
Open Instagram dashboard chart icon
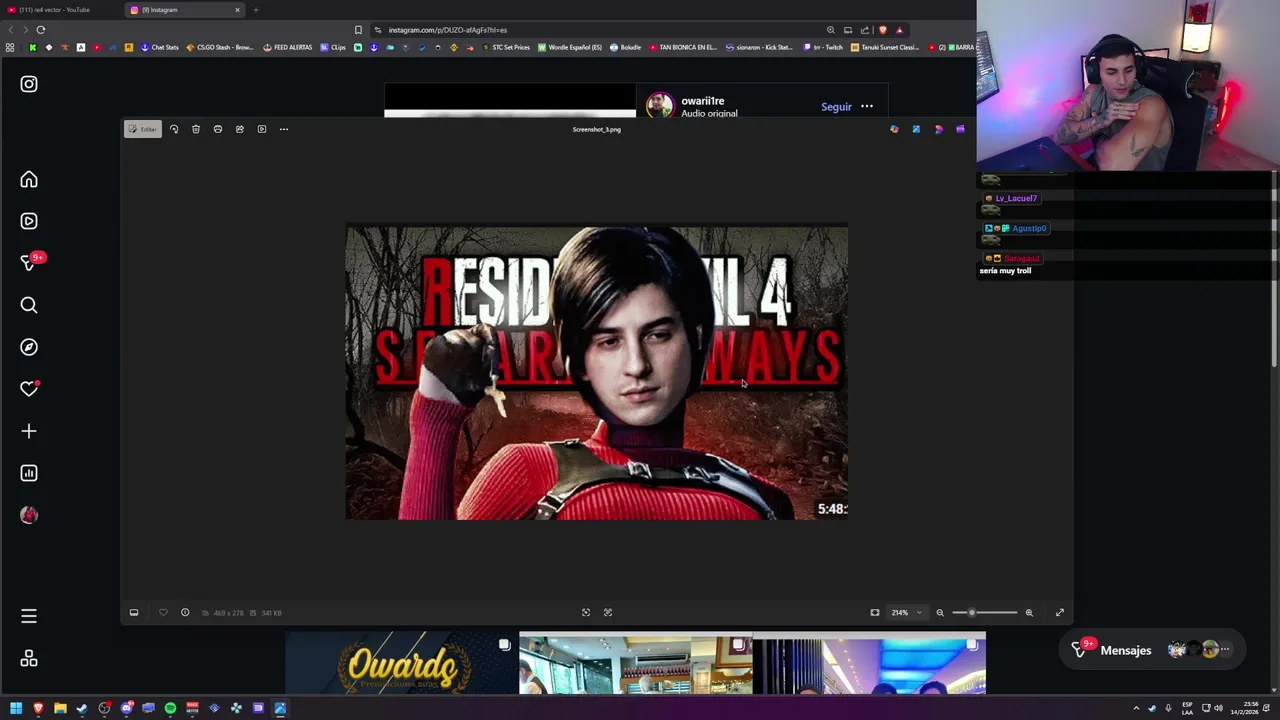(x=29, y=473)
